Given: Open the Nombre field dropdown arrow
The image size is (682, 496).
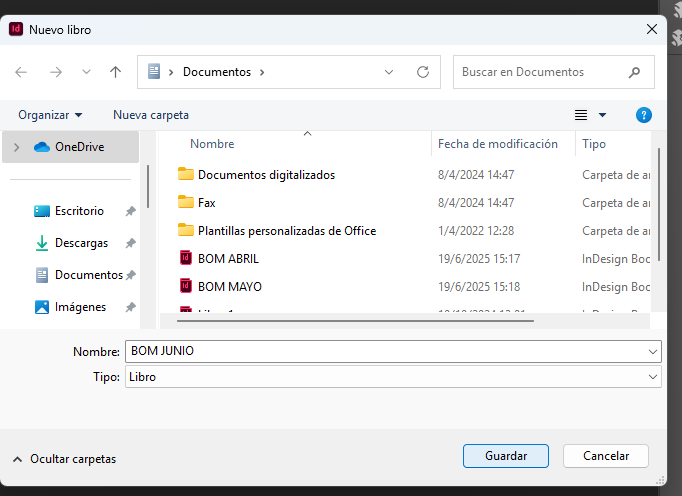Looking at the screenshot, I should [652, 352].
